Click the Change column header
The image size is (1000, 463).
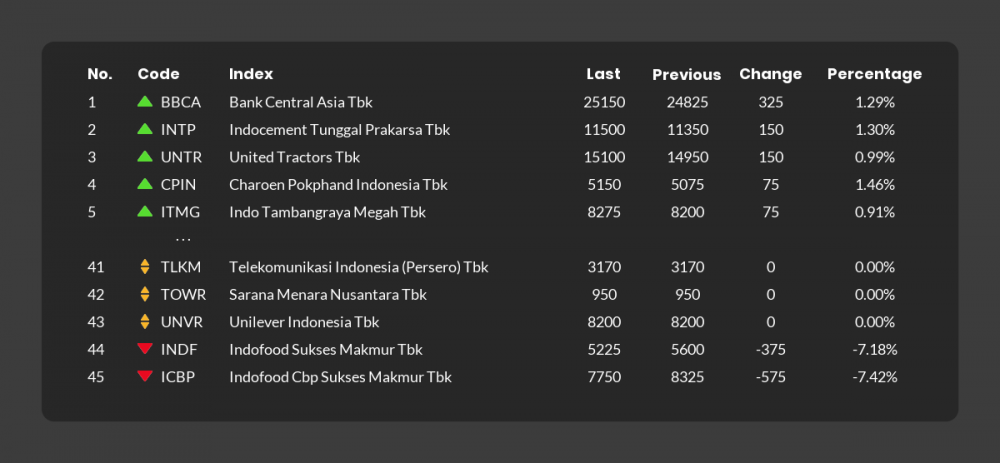[770, 74]
